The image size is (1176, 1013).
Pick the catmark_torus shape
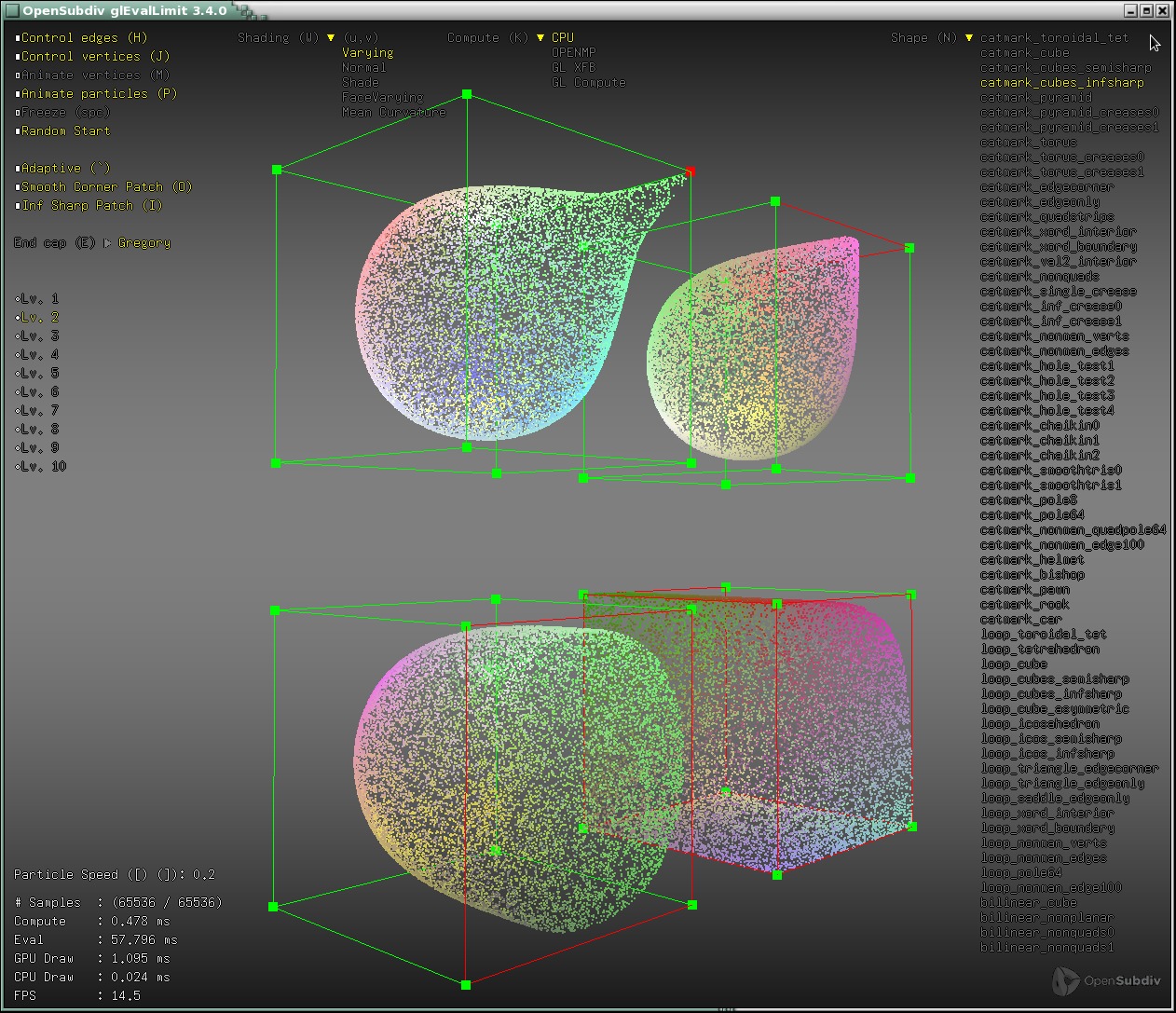click(1028, 143)
